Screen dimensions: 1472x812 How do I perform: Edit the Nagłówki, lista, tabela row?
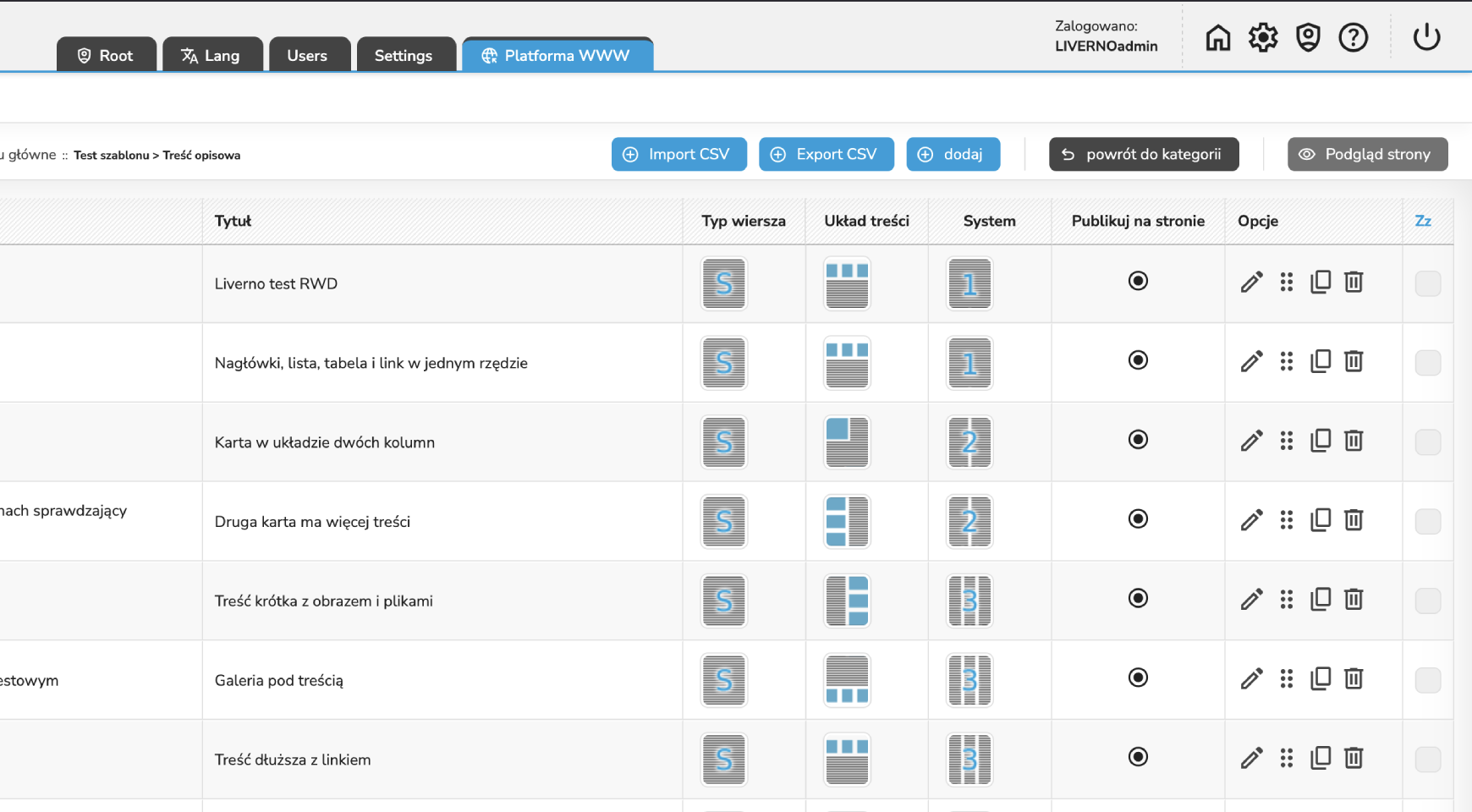(x=1252, y=361)
